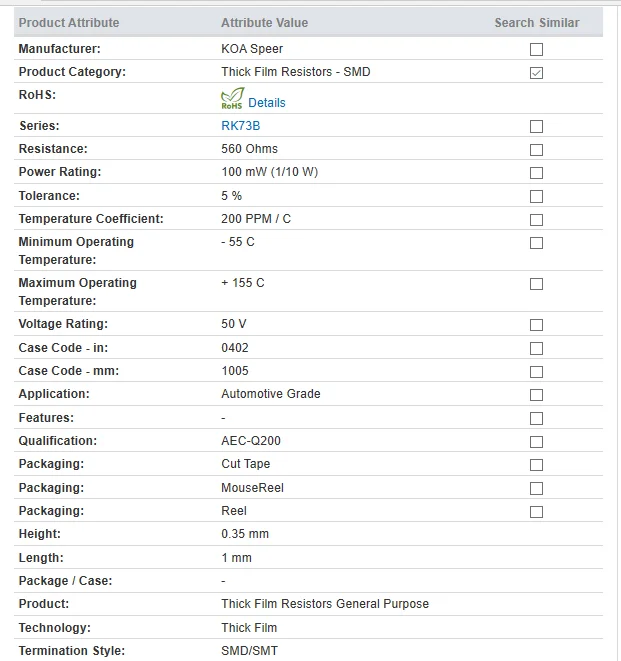Viewport: 621px width, 661px height.
Task: Click the Qualification label
Action: [x=58, y=441]
